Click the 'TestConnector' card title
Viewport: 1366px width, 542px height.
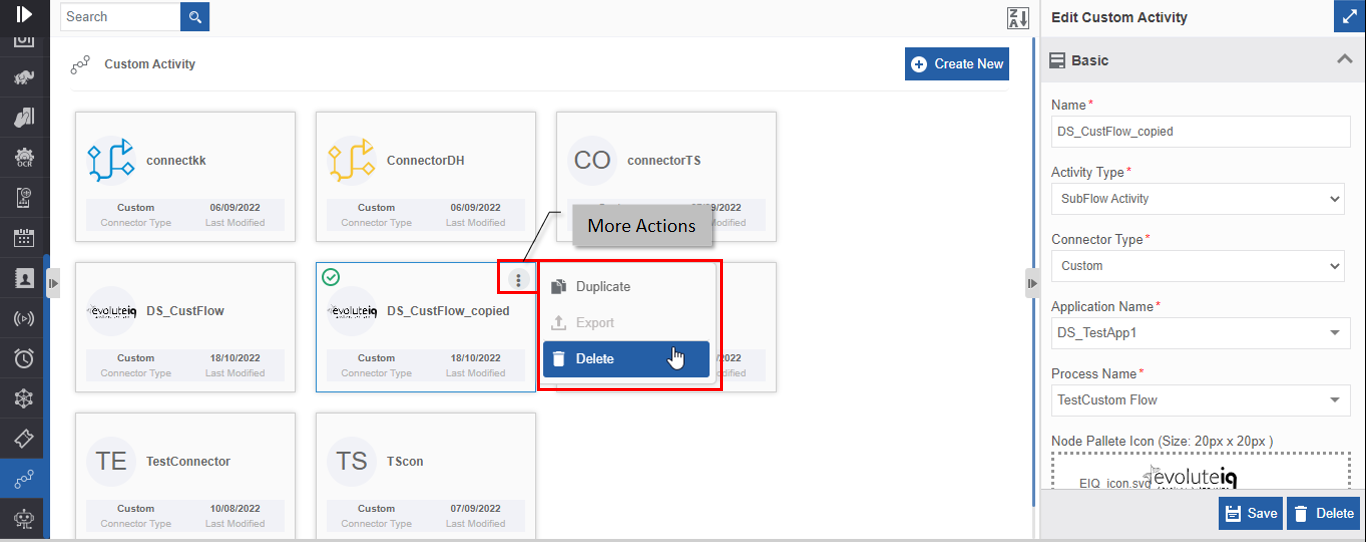(188, 461)
